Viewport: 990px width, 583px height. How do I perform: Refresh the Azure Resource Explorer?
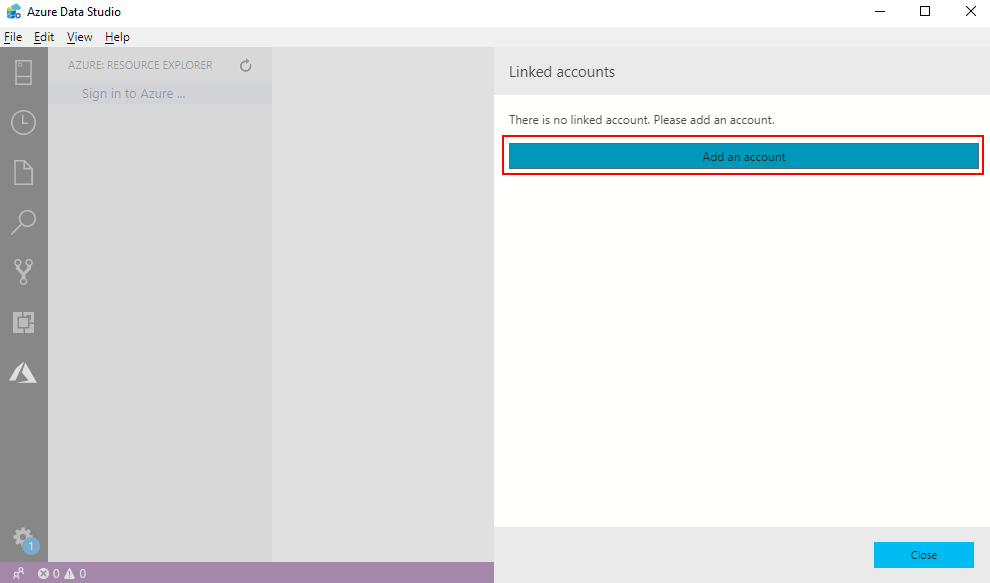coord(245,64)
